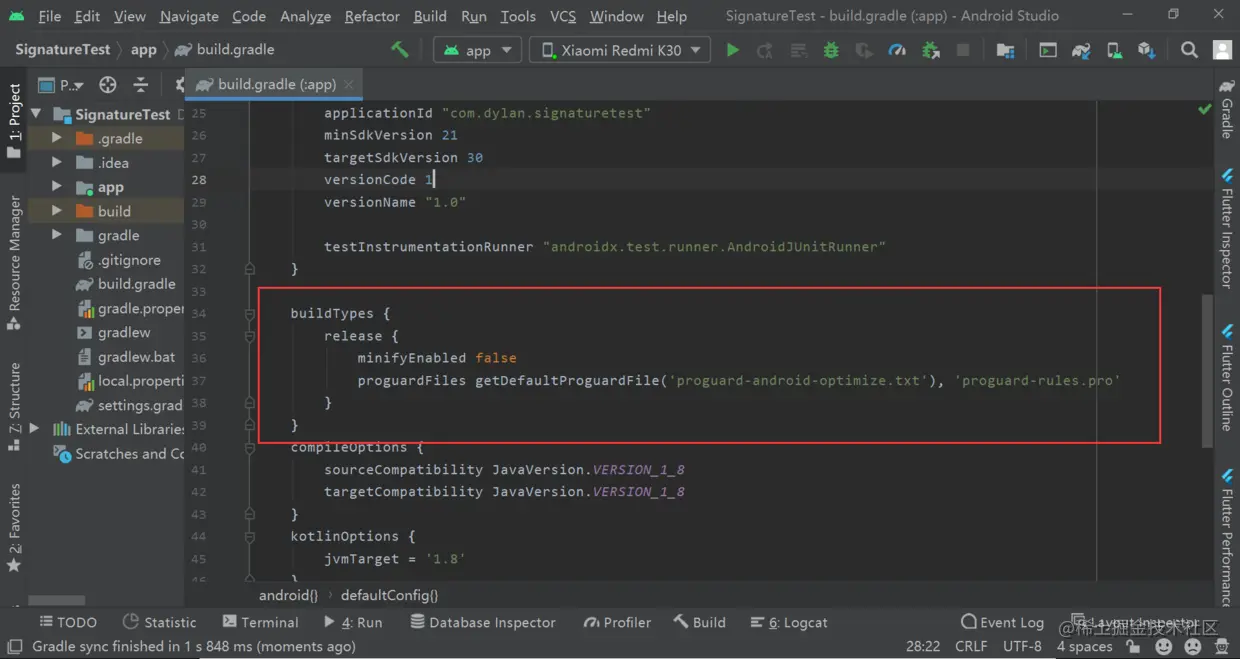
Task: Expand the .gradle folder arrow
Action: coord(57,138)
